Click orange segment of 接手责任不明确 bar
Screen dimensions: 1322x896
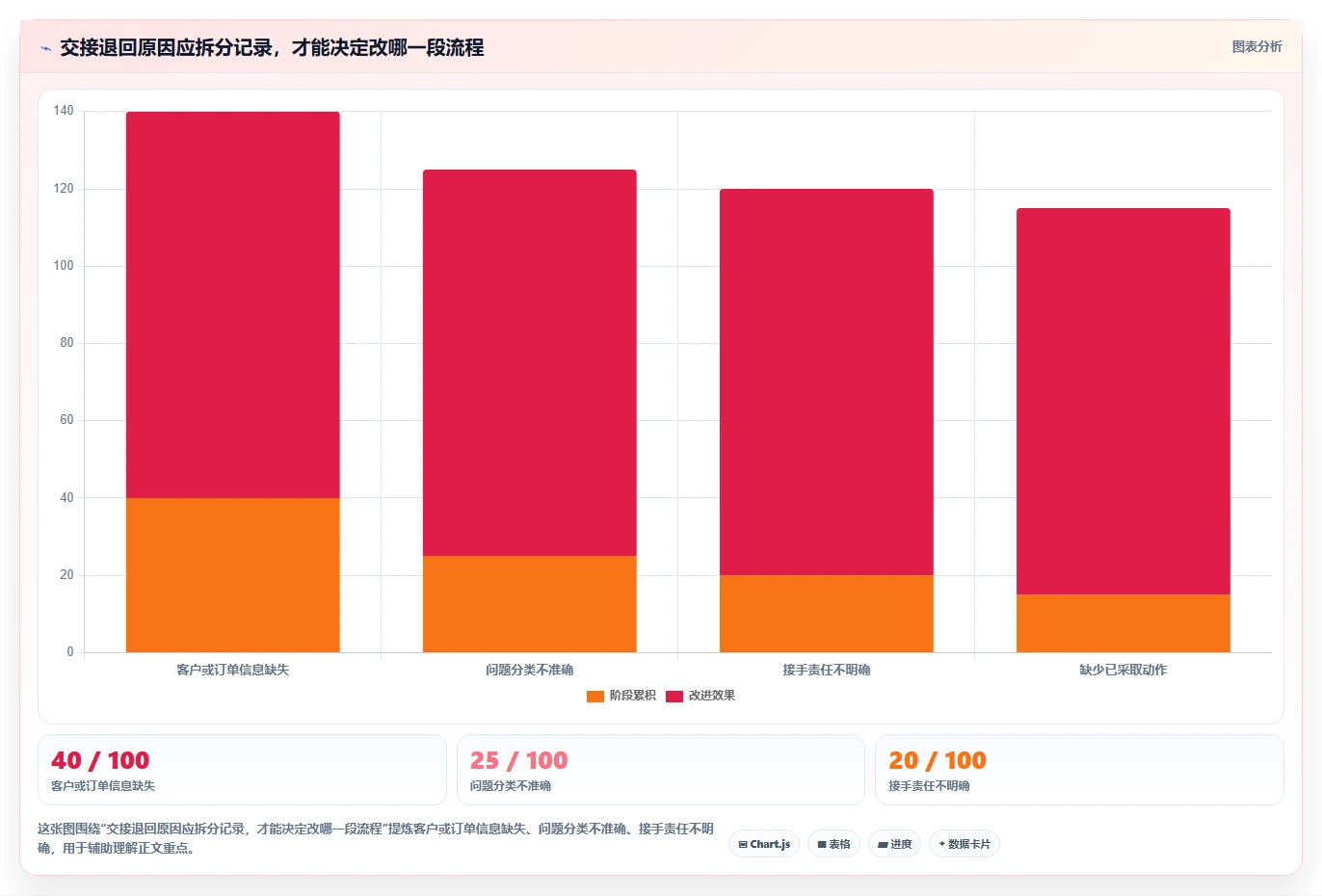click(827, 614)
